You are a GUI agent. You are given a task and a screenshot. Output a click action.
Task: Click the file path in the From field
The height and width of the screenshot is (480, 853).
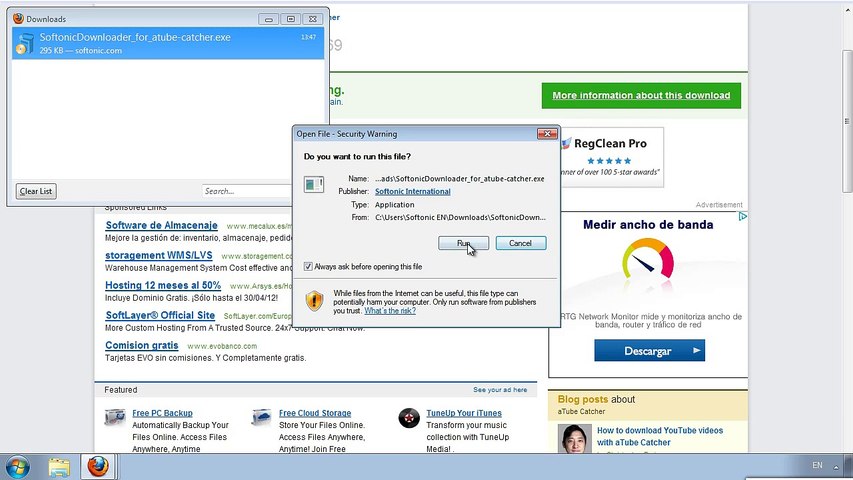[460, 217]
